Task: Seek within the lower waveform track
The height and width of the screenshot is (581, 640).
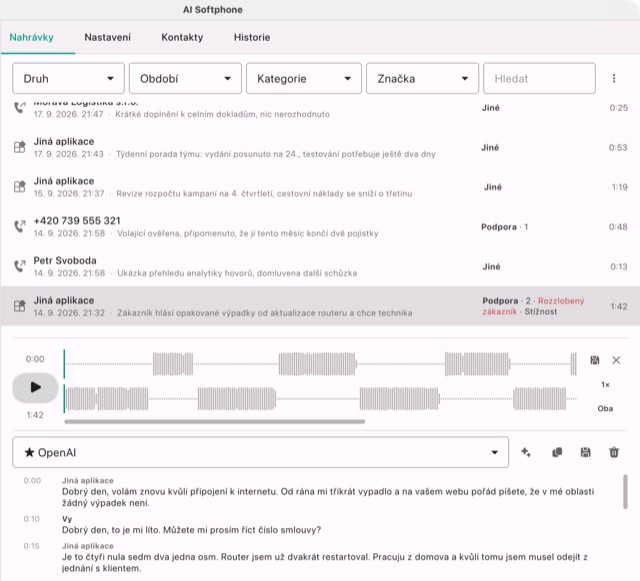Action: click(320, 398)
